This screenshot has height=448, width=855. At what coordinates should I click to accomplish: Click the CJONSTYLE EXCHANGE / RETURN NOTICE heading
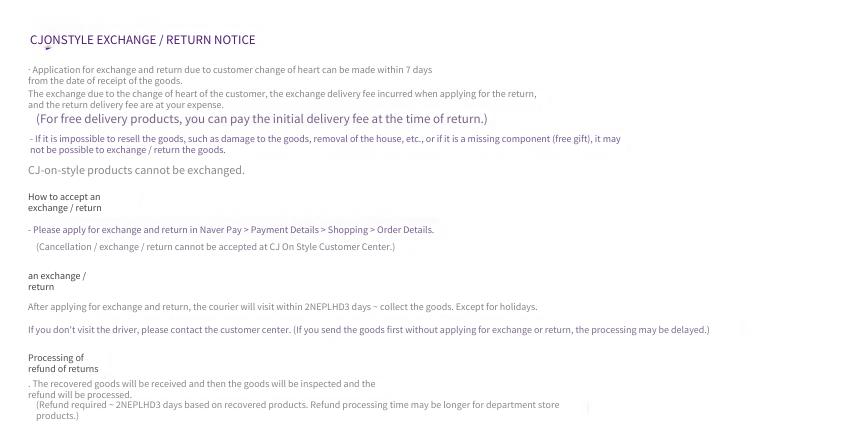click(x=142, y=40)
